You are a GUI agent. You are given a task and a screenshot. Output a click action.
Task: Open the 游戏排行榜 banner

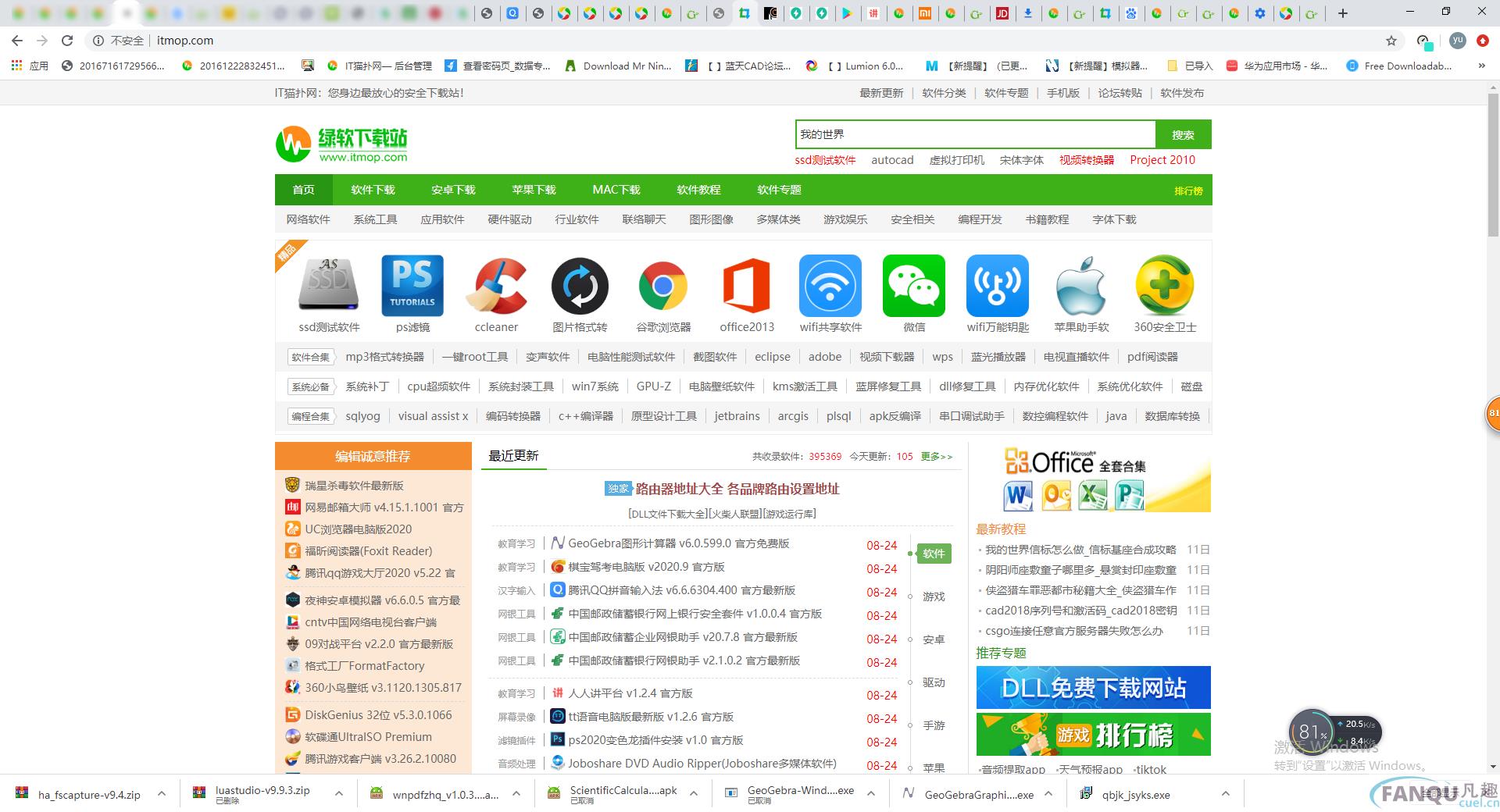point(1093,734)
